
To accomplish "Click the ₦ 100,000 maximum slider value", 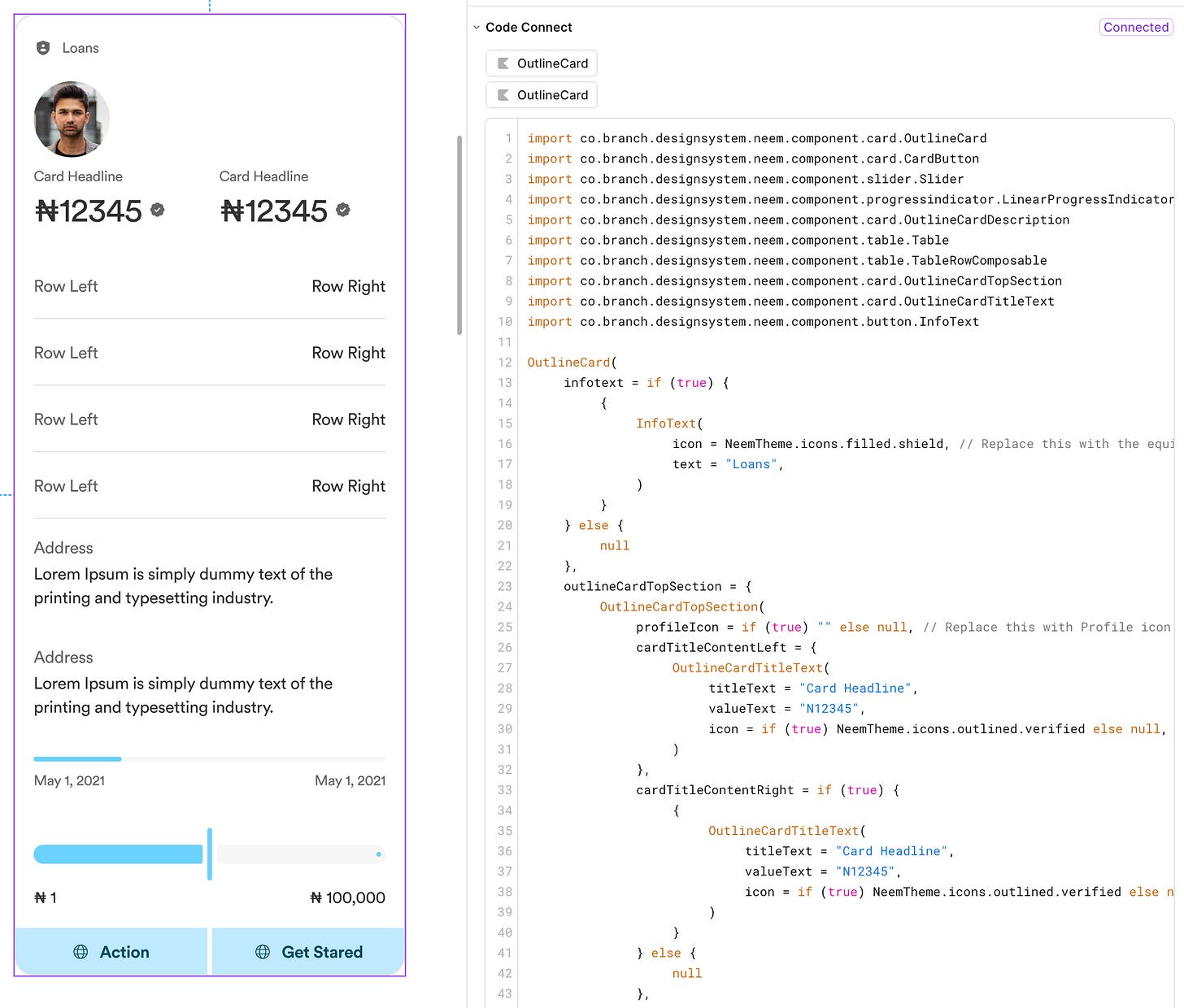I will (x=348, y=897).
